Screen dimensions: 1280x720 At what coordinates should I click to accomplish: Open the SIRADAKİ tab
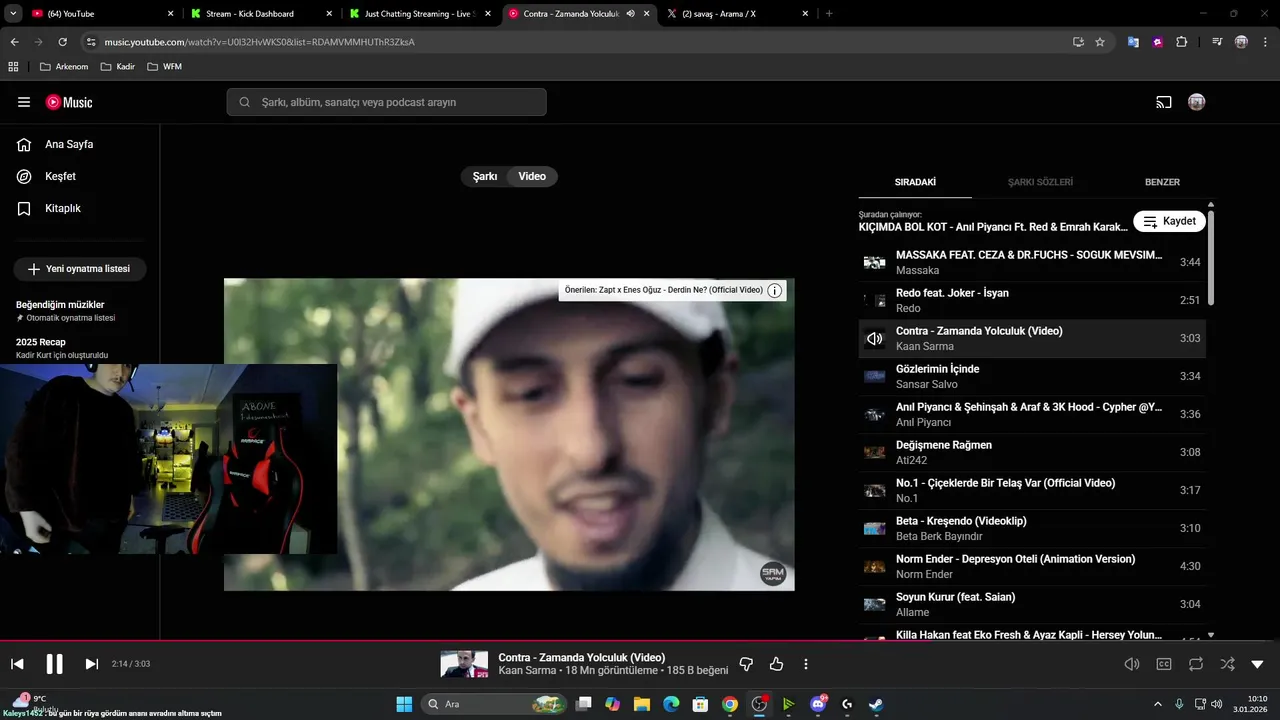coord(915,182)
